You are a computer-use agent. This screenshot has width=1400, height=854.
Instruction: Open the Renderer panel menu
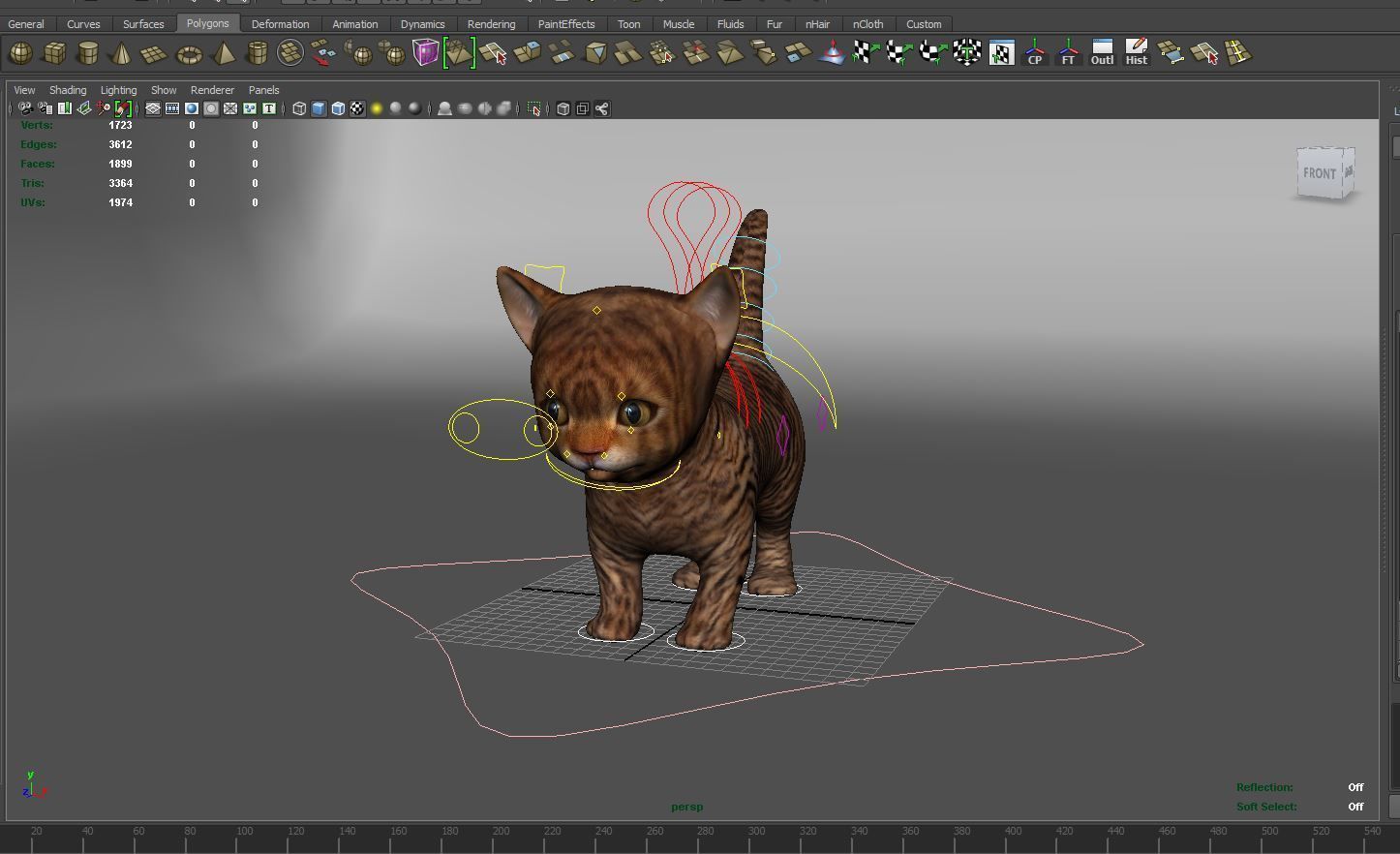click(x=212, y=90)
